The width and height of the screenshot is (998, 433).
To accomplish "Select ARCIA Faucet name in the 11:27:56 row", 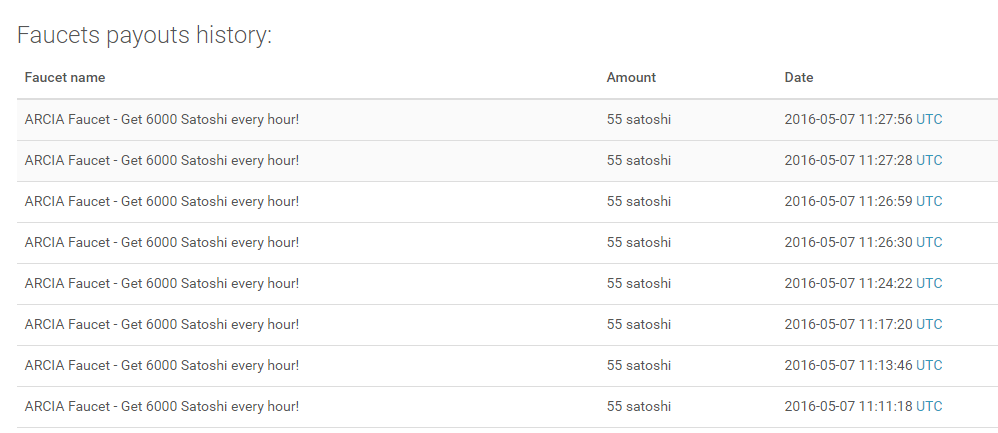I will coord(162,120).
